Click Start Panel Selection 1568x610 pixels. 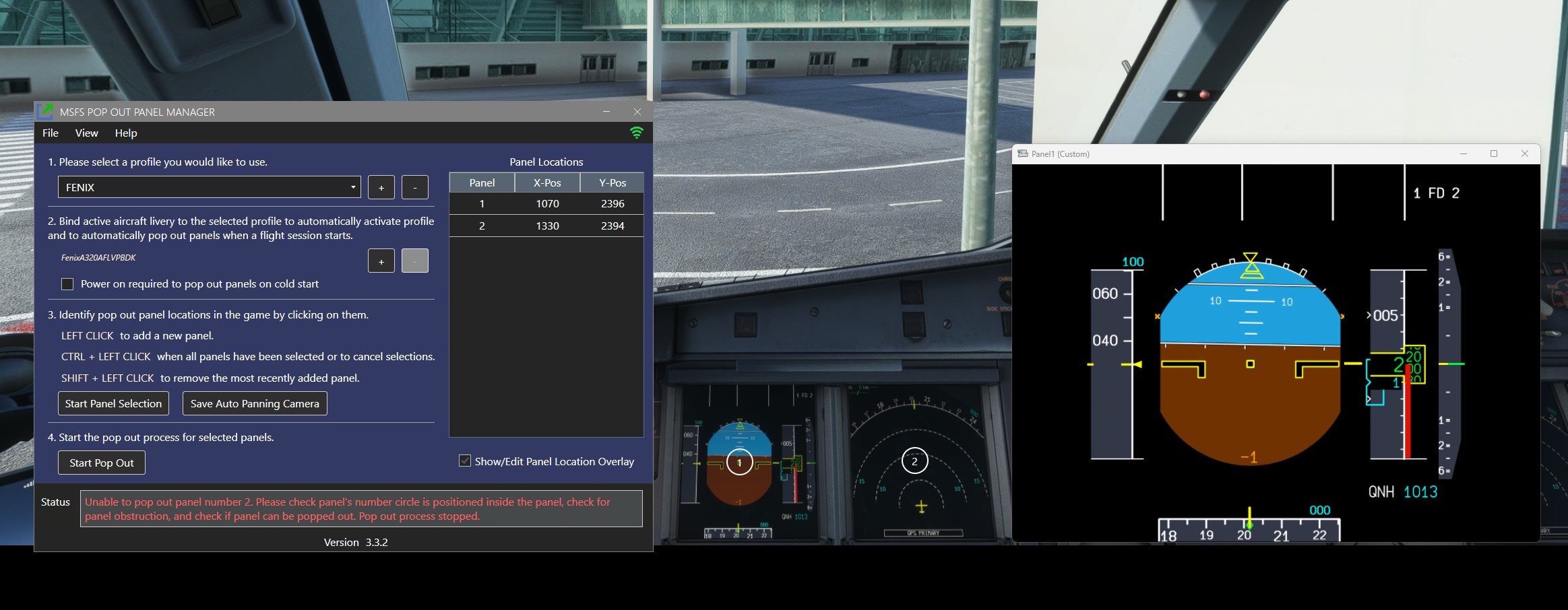point(113,403)
